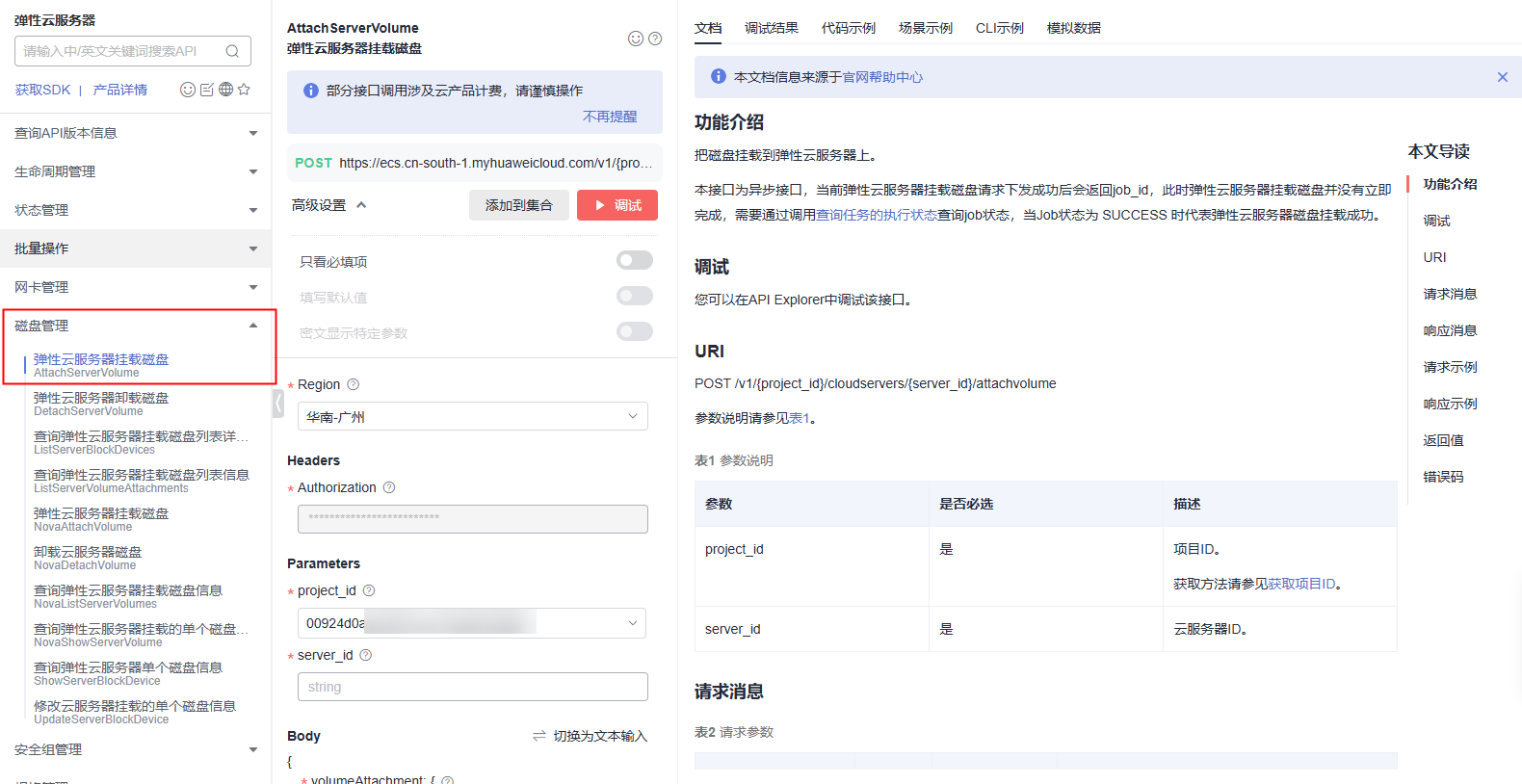Switch to the CLI示例 tab
This screenshot has height=784, width=1522.
click(x=1000, y=28)
